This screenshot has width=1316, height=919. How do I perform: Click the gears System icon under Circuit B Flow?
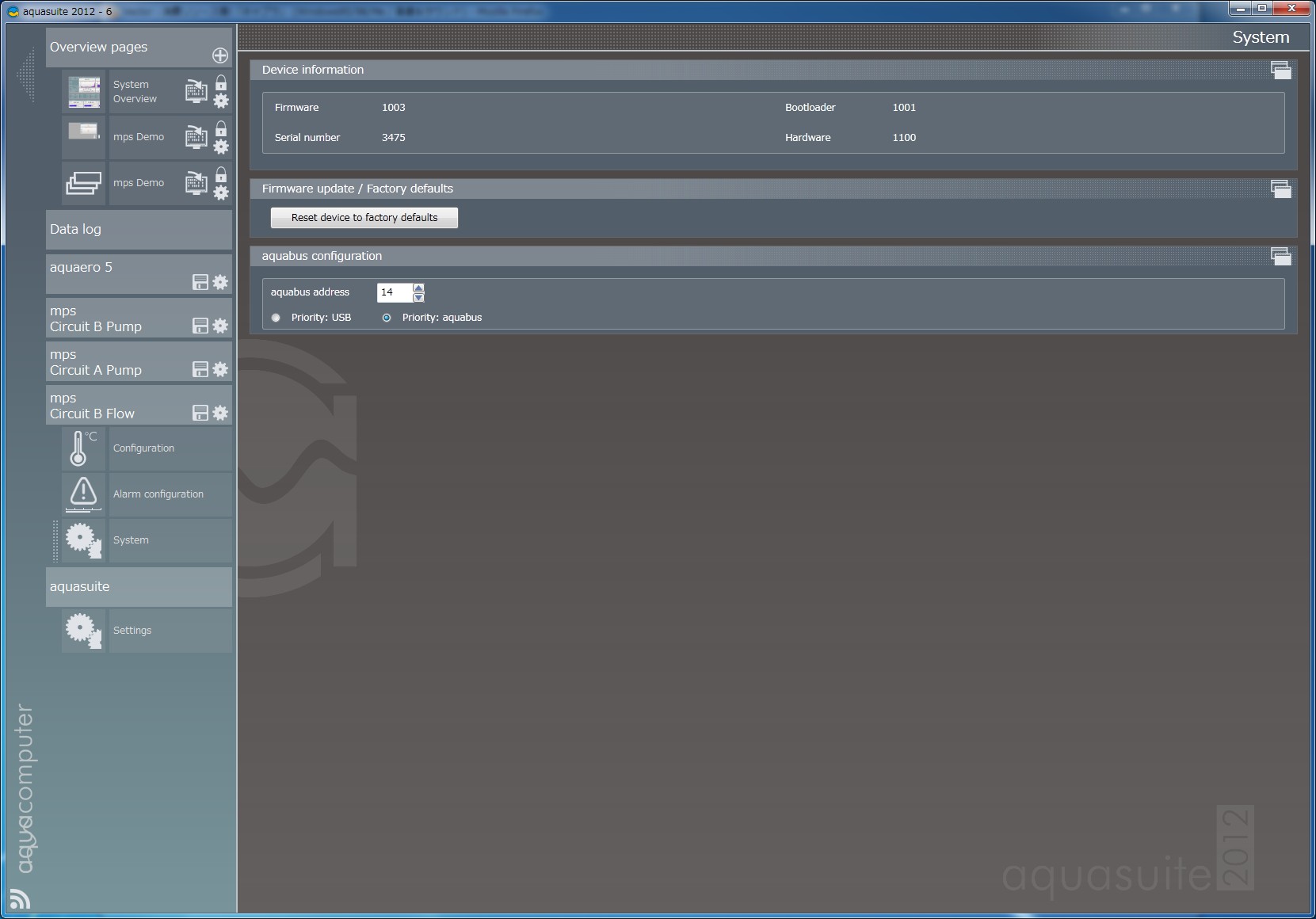84,540
